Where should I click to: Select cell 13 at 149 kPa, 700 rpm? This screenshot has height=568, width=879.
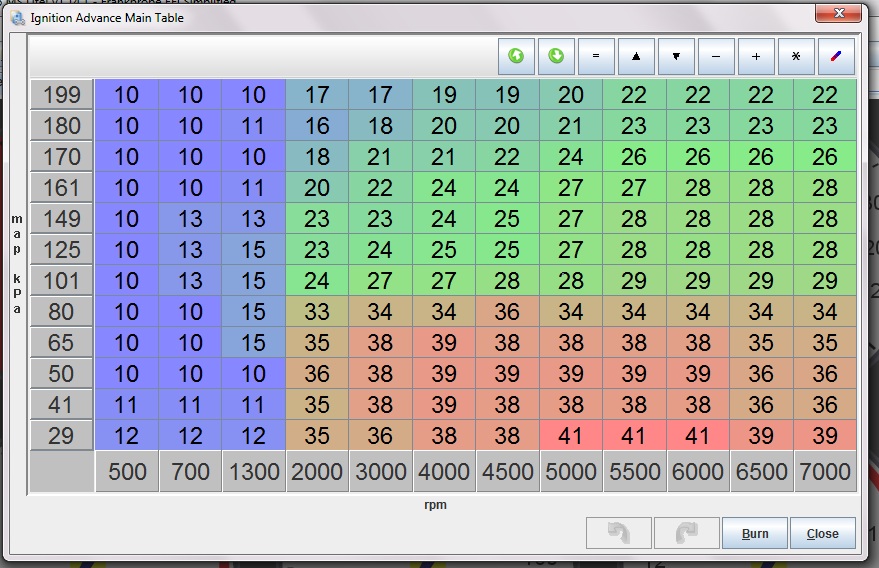click(190, 219)
